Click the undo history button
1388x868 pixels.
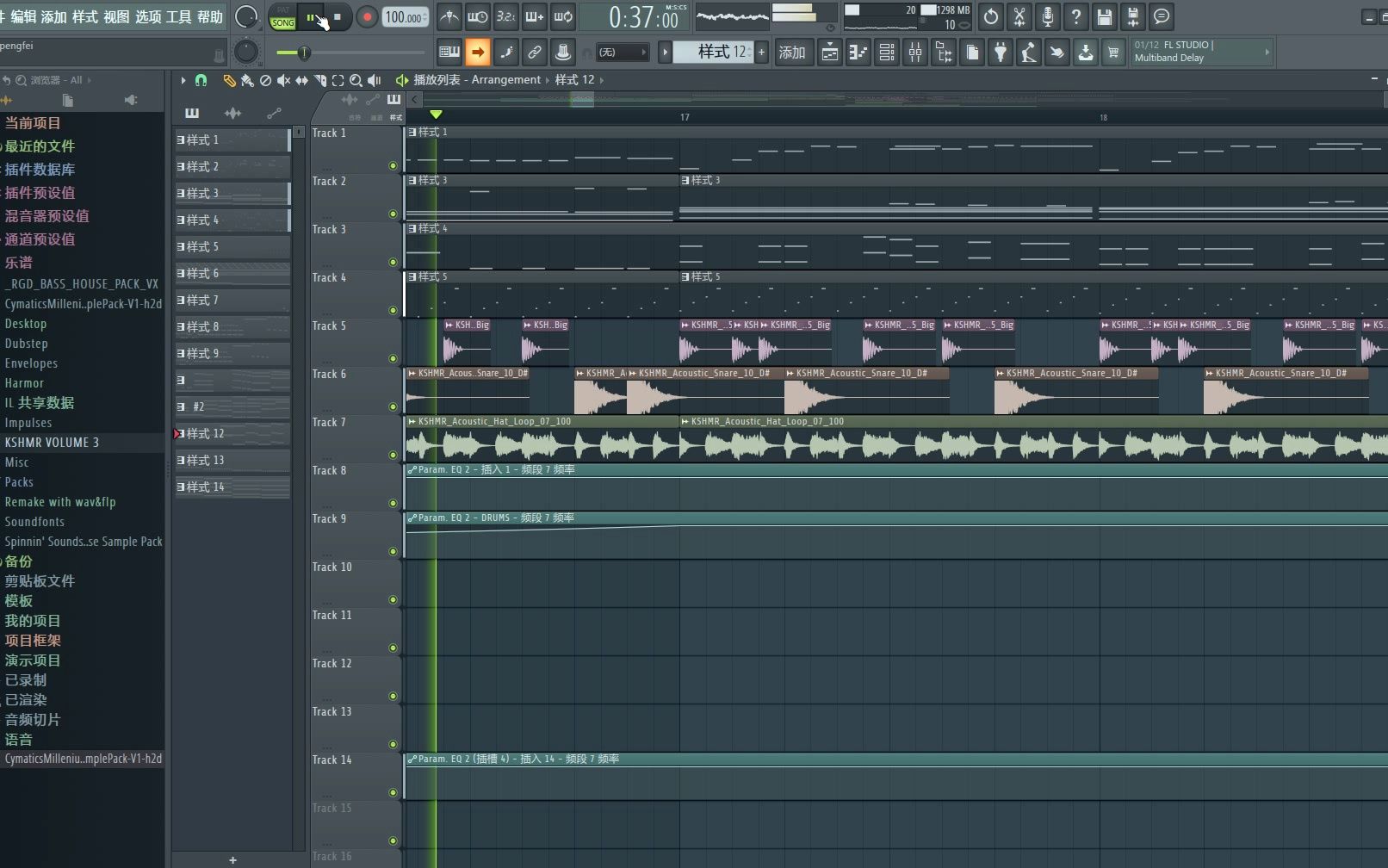[991, 16]
